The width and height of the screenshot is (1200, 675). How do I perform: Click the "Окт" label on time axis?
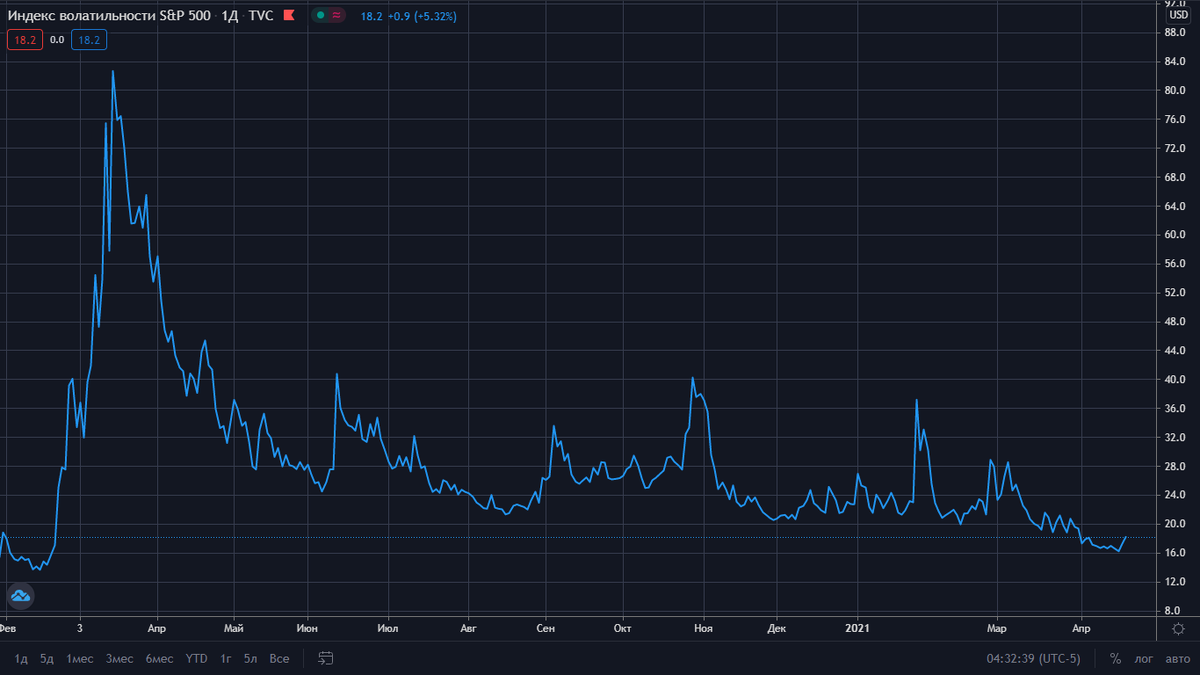point(622,629)
